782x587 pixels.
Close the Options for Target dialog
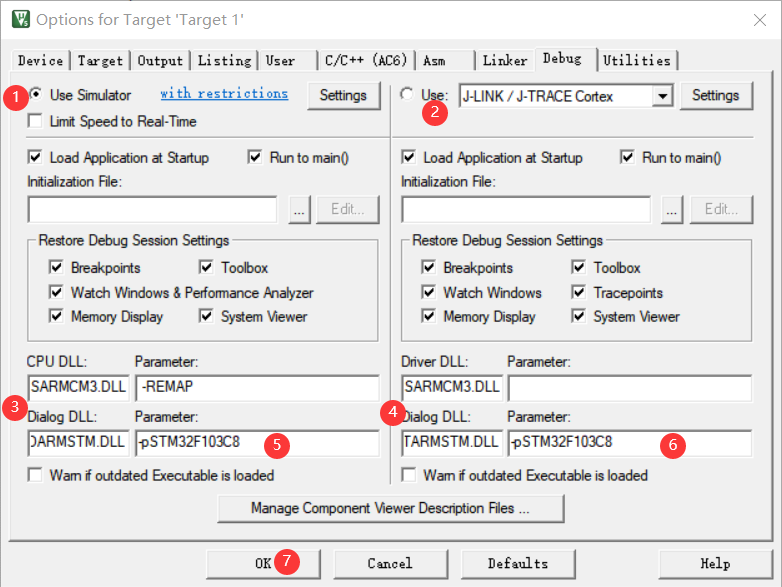(760, 20)
